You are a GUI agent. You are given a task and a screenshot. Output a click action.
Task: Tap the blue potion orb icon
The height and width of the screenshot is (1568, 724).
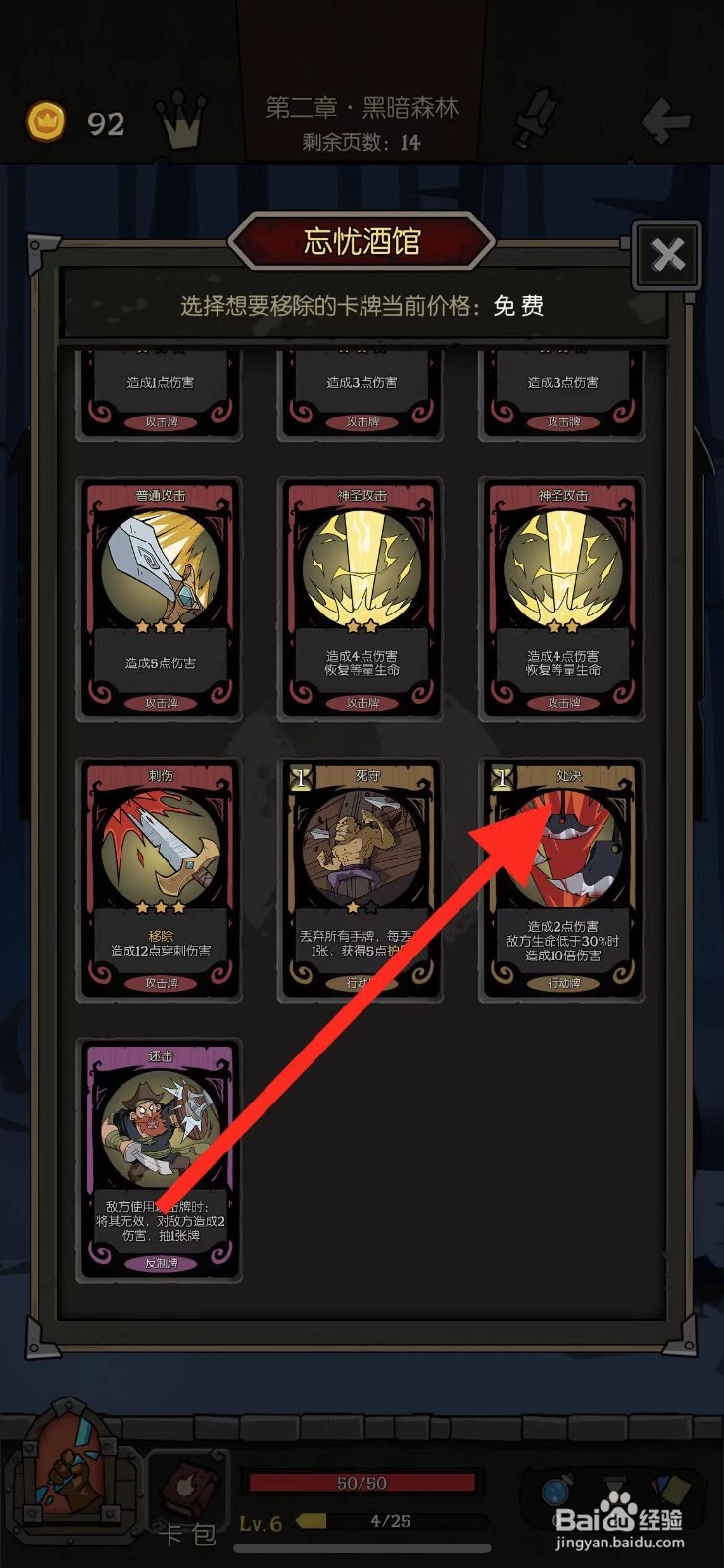[557, 1491]
